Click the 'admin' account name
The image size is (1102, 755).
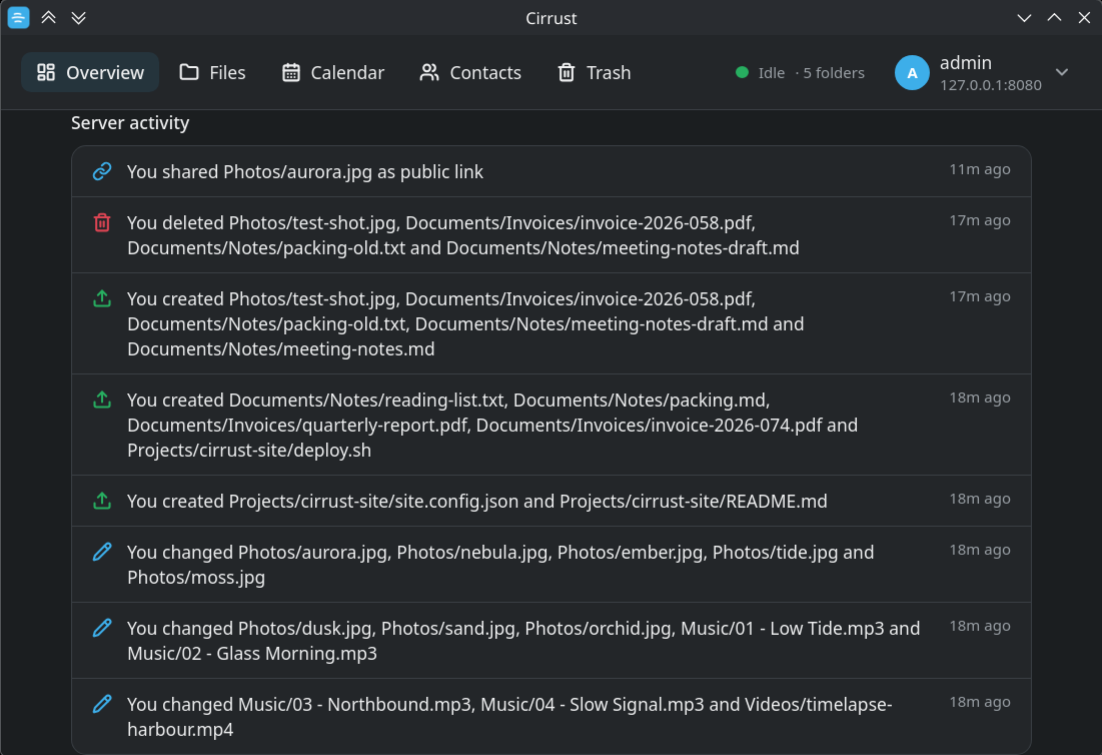click(966, 63)
